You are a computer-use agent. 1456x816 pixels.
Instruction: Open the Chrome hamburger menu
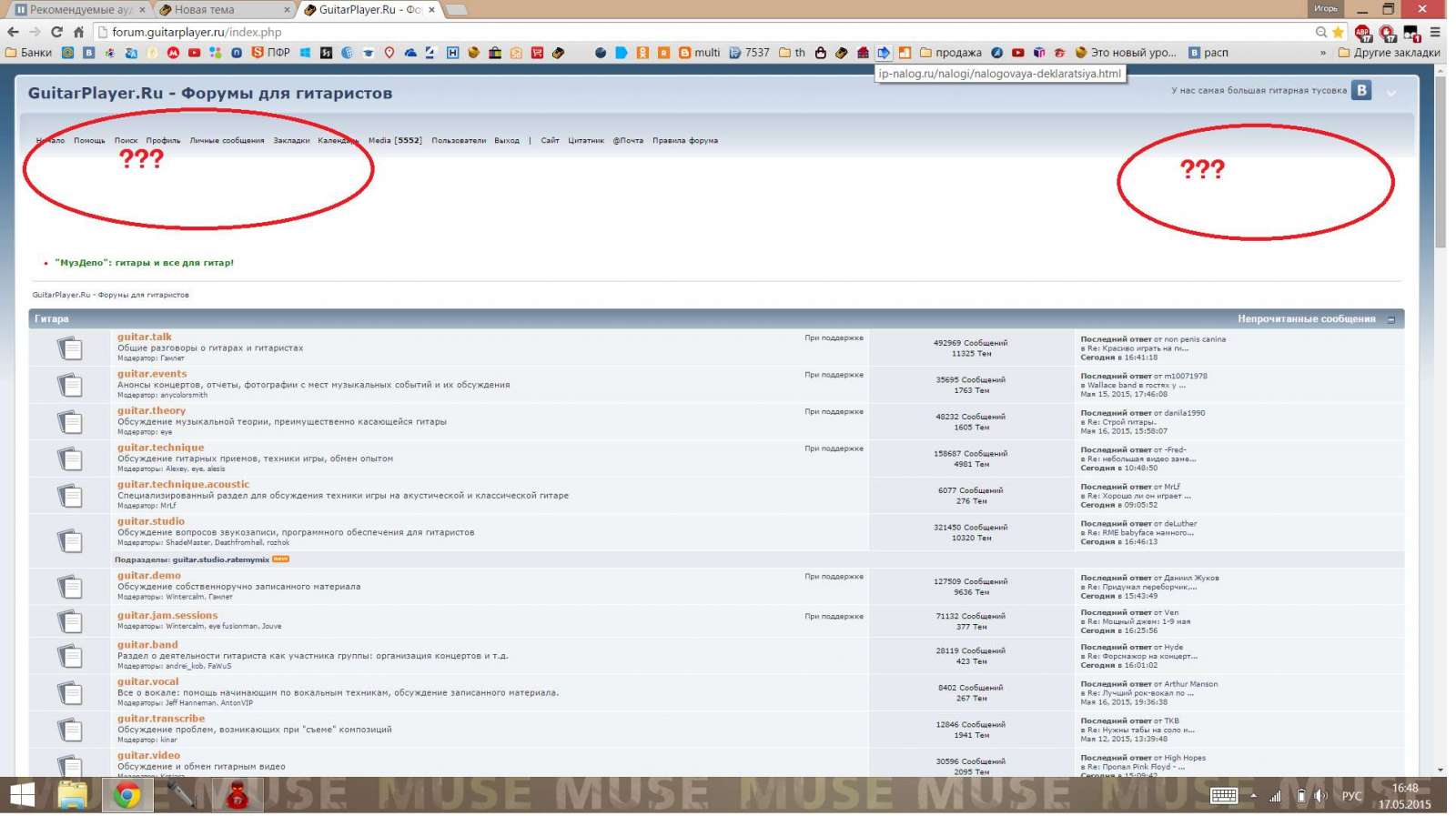click(1435, 32)
